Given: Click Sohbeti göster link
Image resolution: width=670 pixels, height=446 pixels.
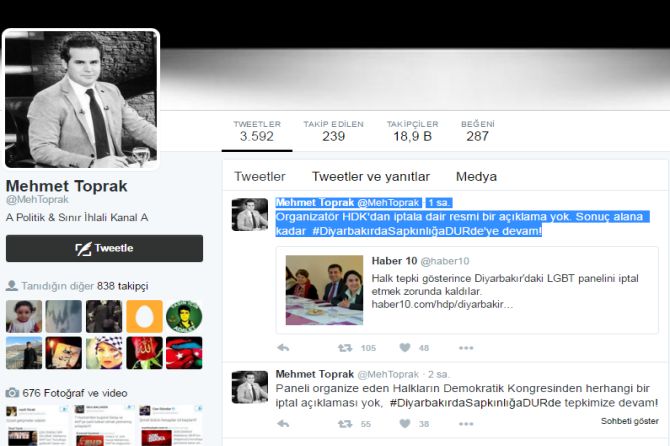Looking at the screenshot, I should pyautogui.click(x=630, y=421).
